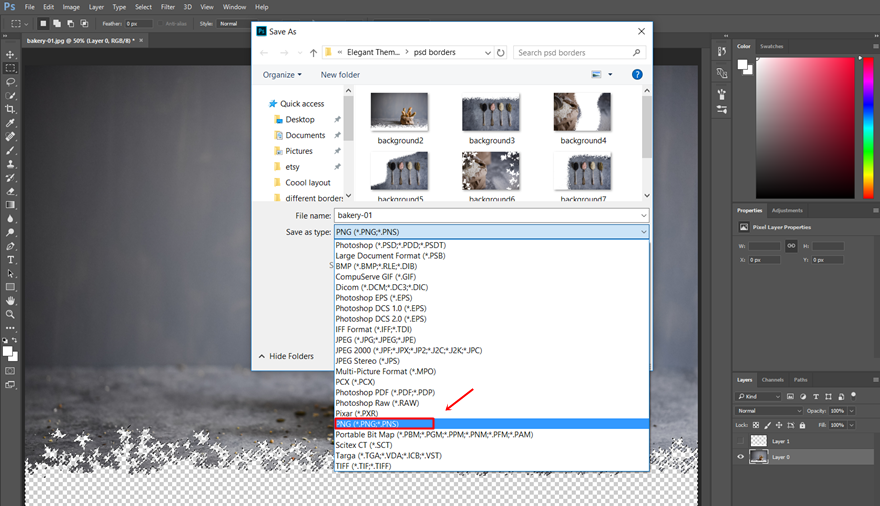Click the rainbow hue slider bar
This screenshot has height=506, width=880.
click(x=868, y=128)
